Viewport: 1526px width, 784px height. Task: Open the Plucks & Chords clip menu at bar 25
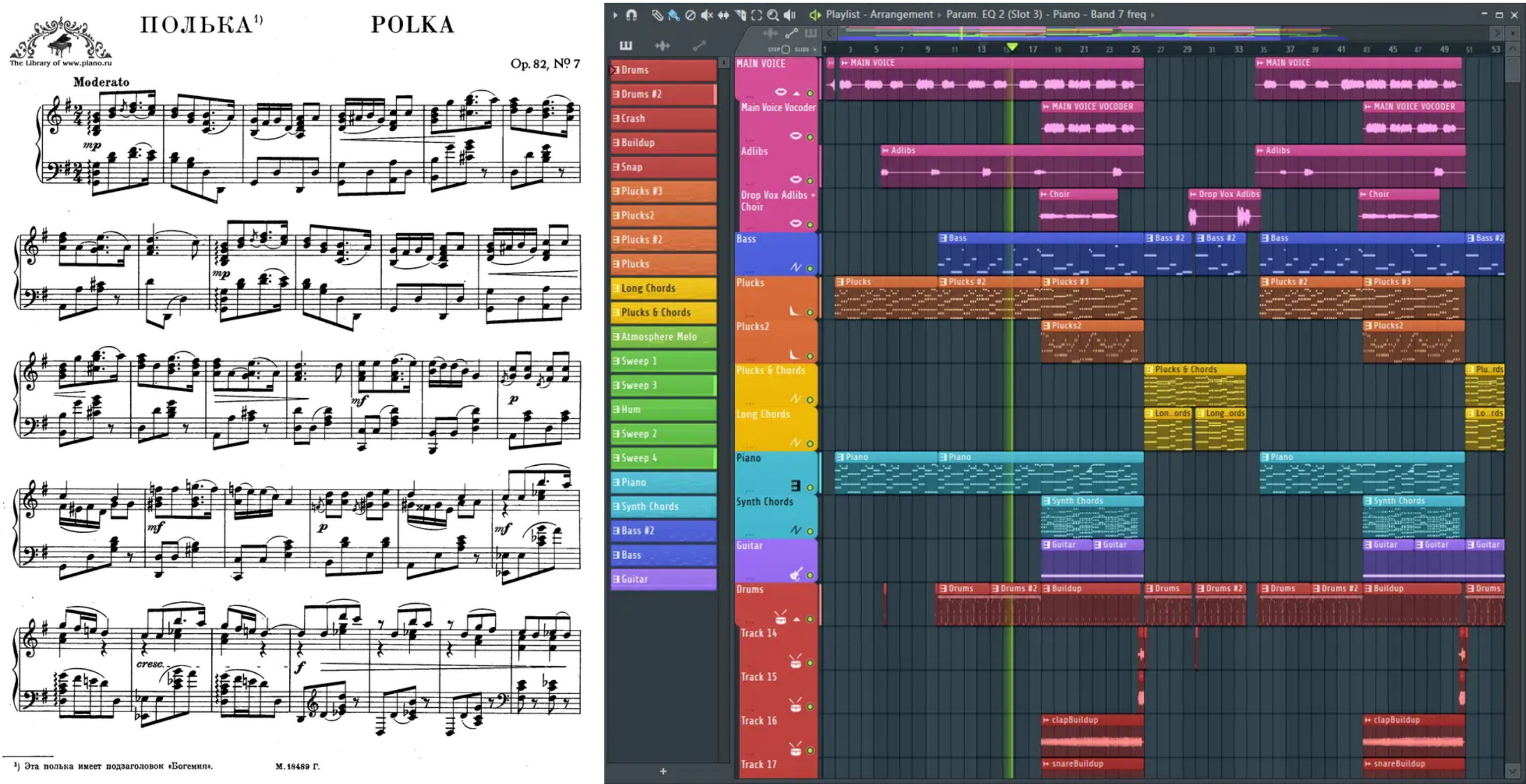(1150, 370)
